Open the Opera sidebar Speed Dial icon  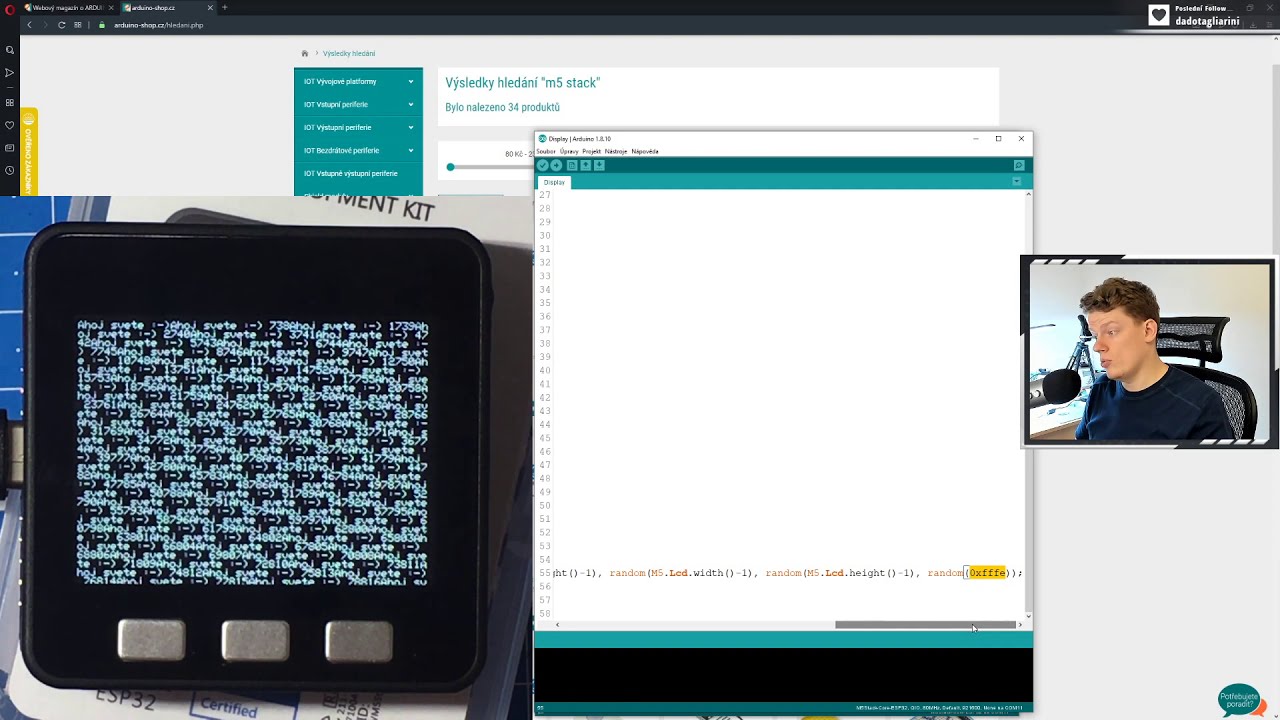click(10, 102)
